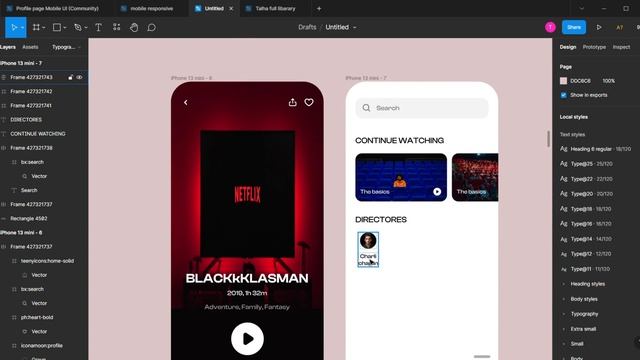Click the canvas vertical scrollbar
The image size is (640, 360).
548,138
